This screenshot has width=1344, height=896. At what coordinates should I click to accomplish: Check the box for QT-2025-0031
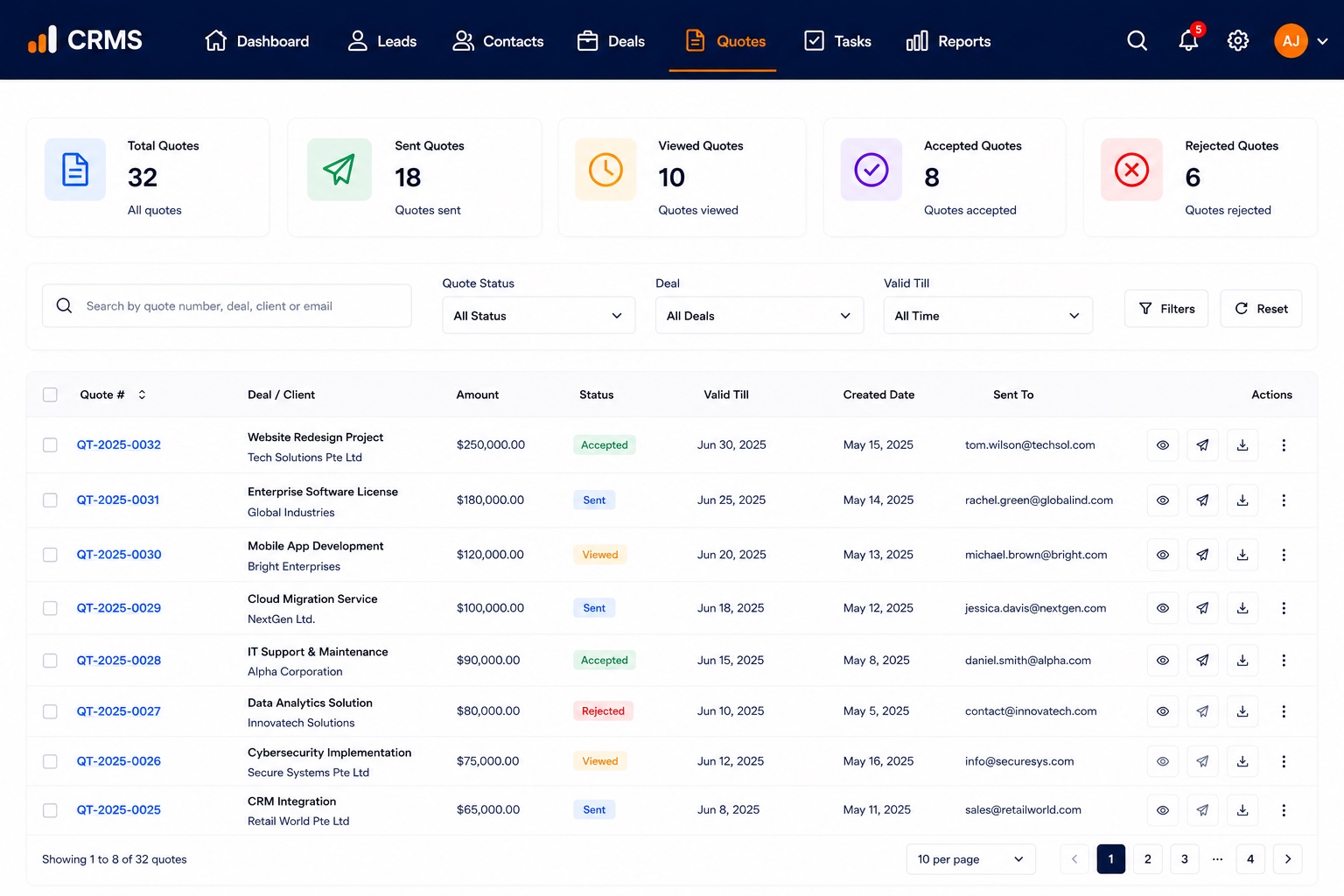50,500
